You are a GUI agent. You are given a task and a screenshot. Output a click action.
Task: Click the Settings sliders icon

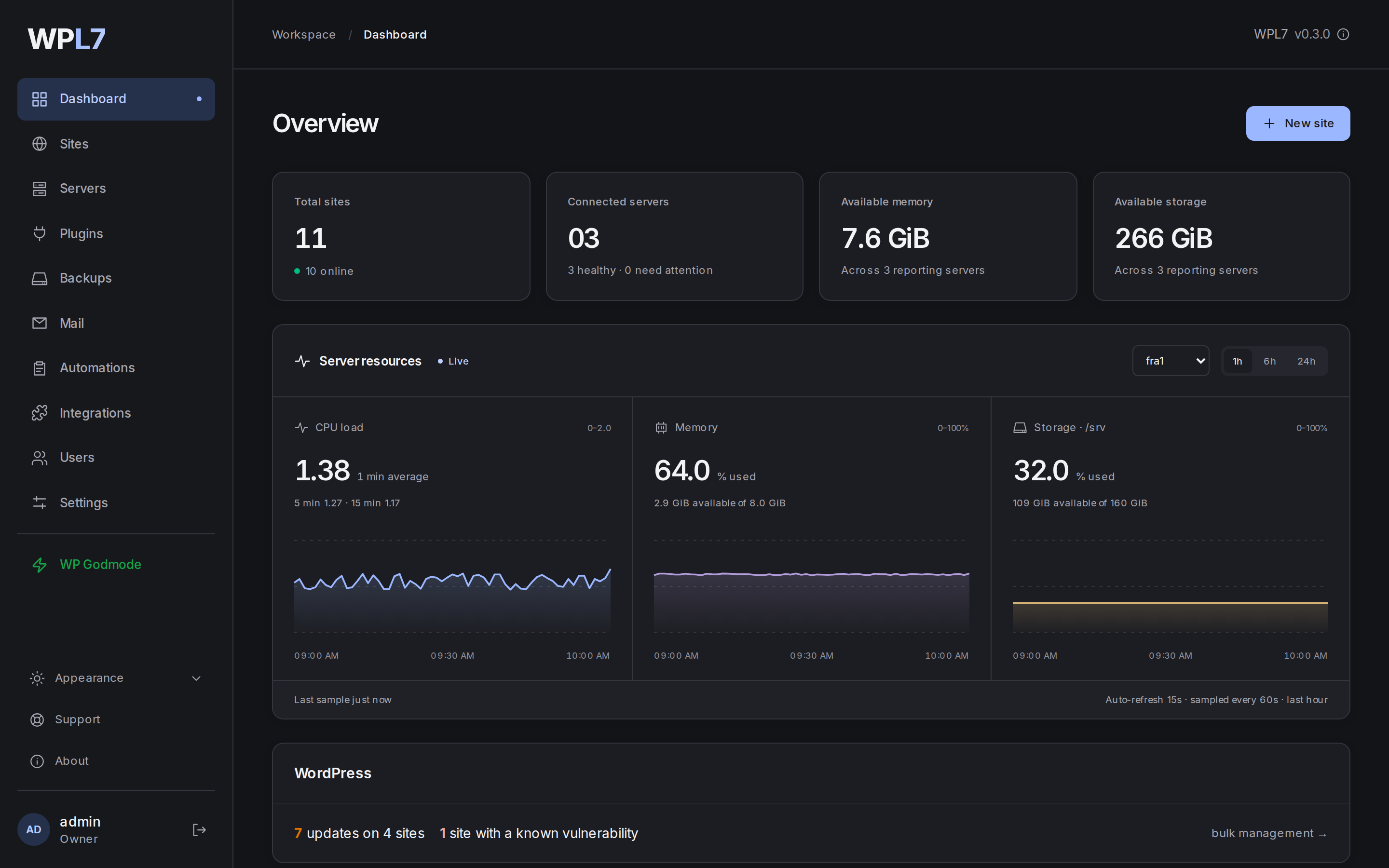[39, 503]
